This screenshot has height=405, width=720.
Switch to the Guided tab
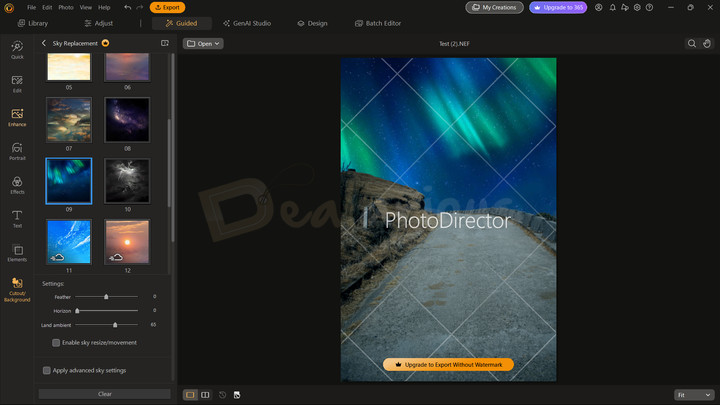coord(182,23)
